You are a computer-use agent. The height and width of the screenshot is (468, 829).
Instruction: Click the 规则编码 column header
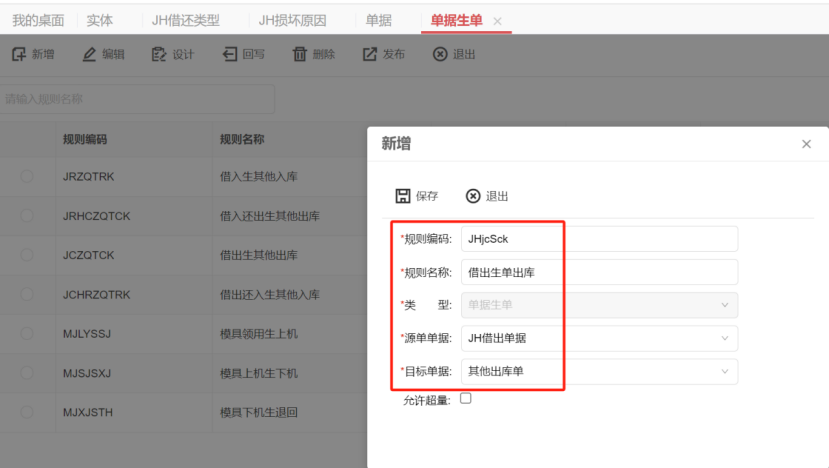(85, 140)
